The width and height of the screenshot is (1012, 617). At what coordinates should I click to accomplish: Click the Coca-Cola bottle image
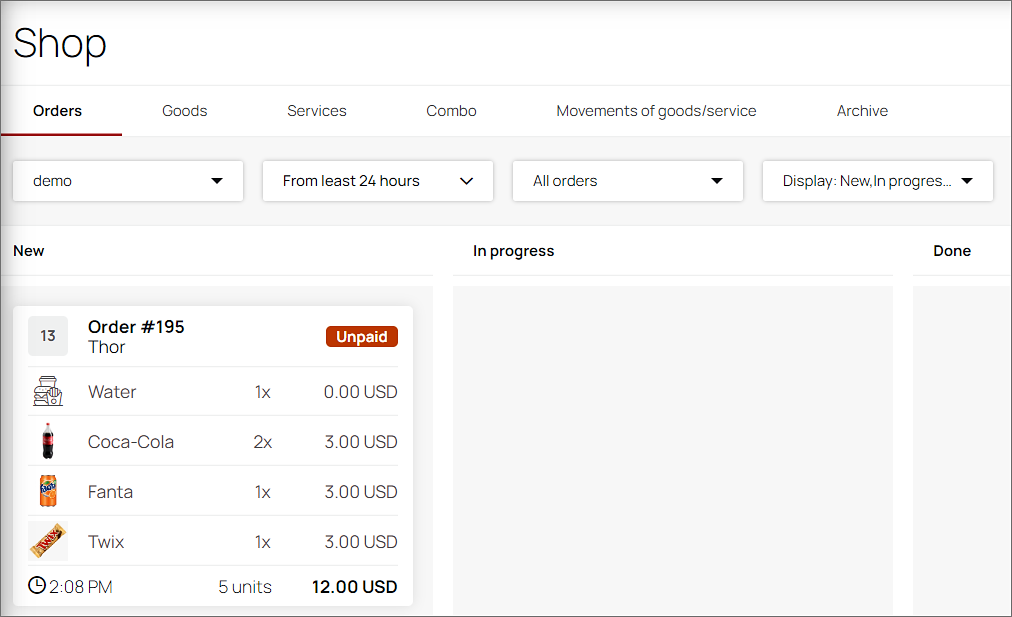pos(48,441)
